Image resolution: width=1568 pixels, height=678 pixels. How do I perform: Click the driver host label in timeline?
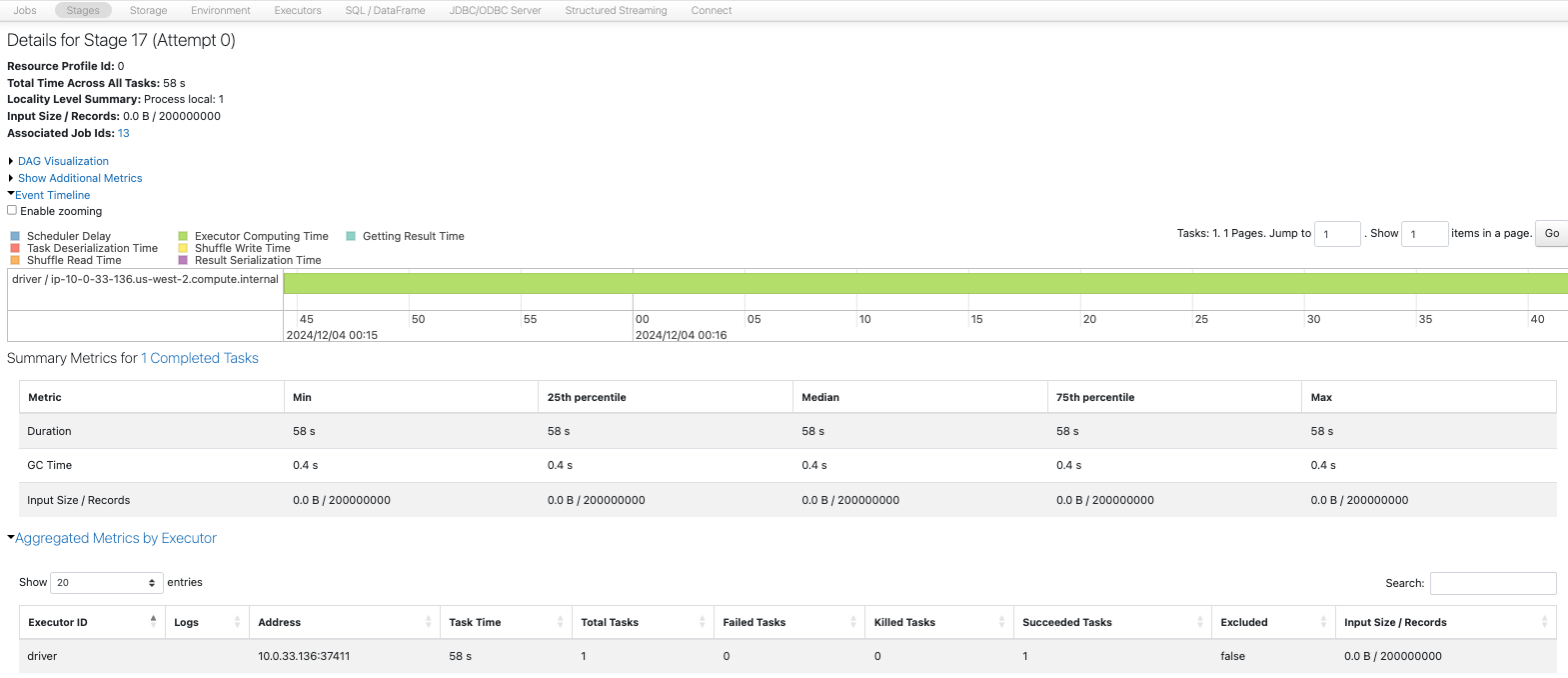145,279
